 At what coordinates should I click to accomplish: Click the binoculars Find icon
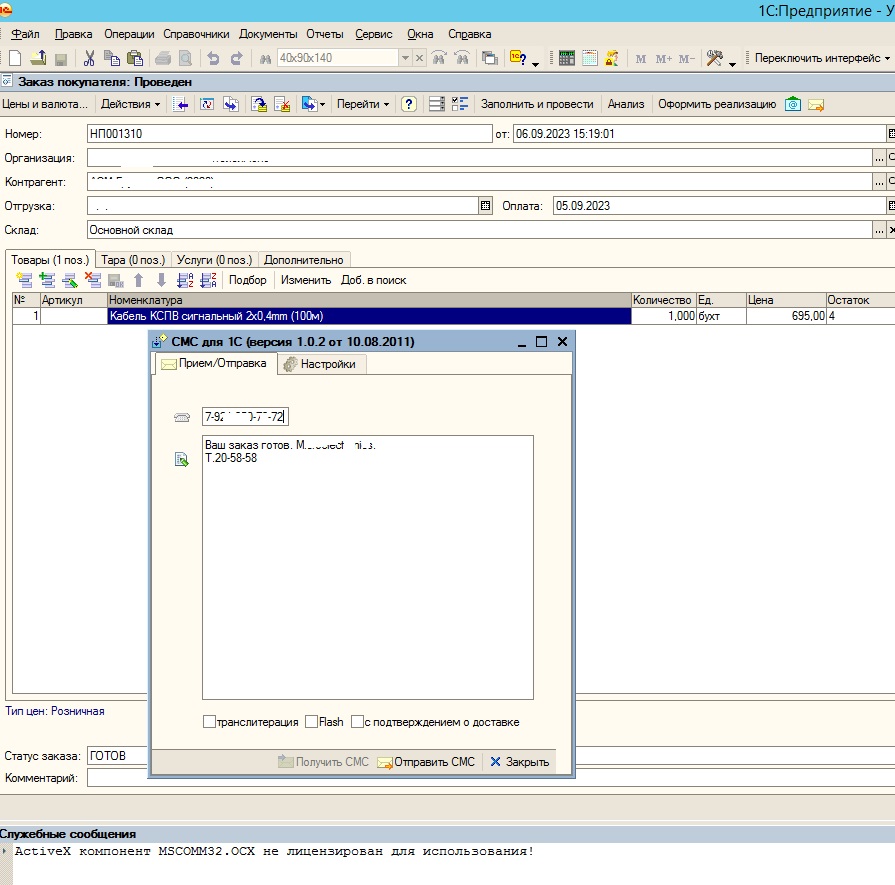265,58
